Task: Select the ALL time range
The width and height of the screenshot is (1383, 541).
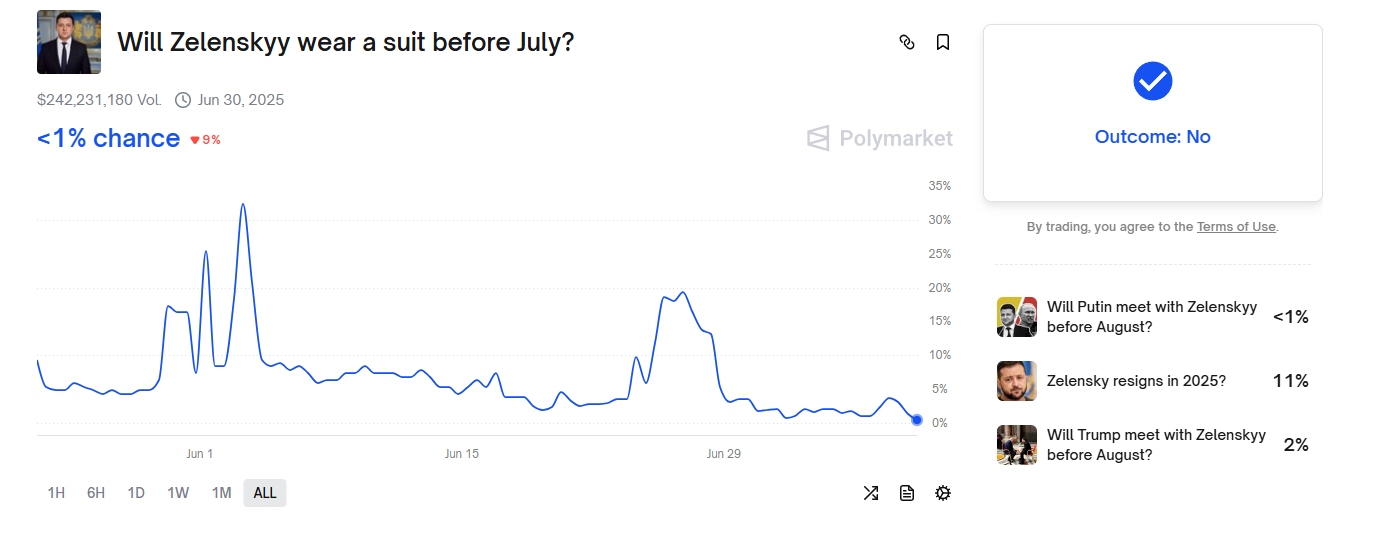Action: tap(265, 493)
